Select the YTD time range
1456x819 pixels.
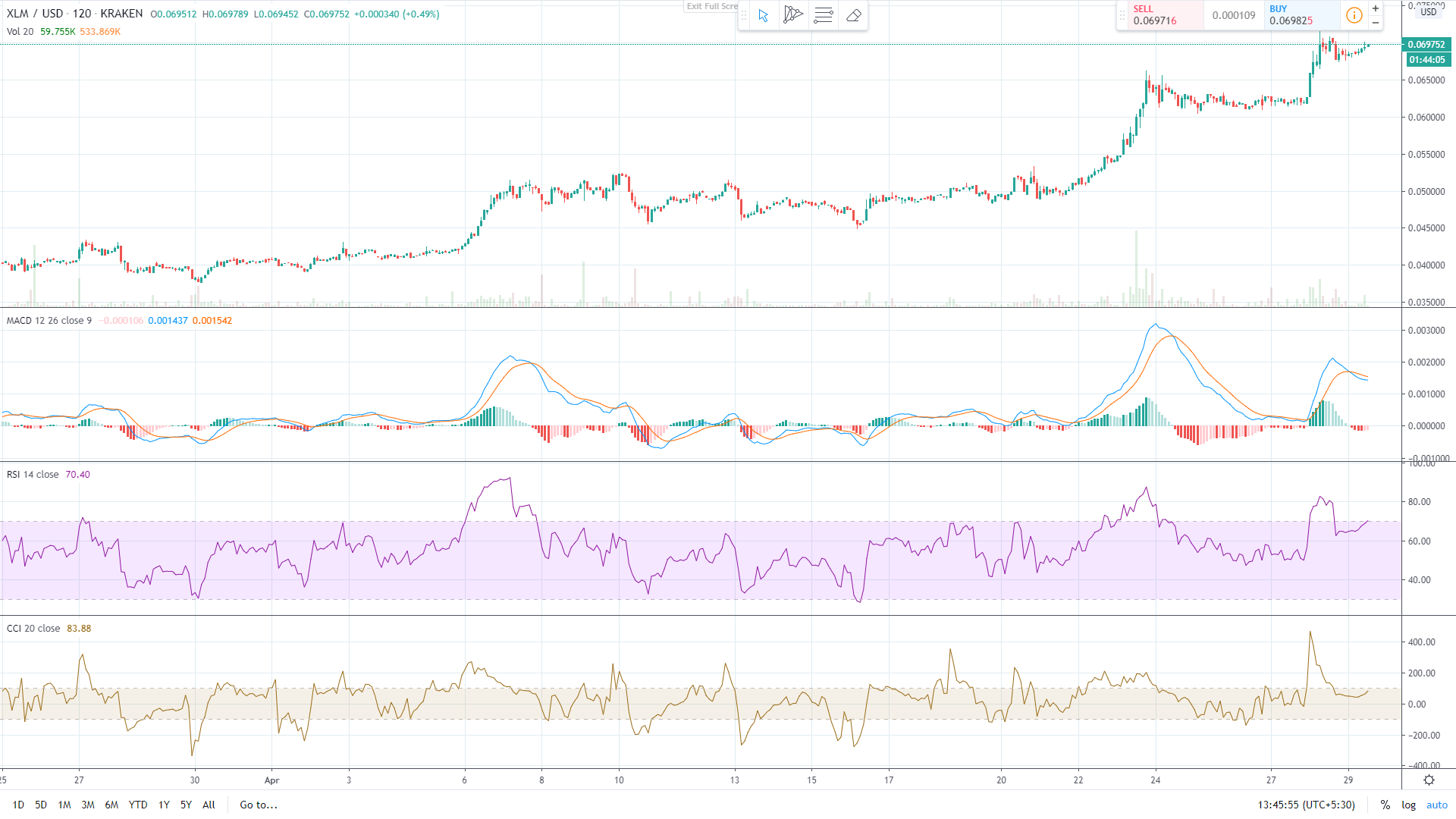pyautogui.click(x=138, y=805)
